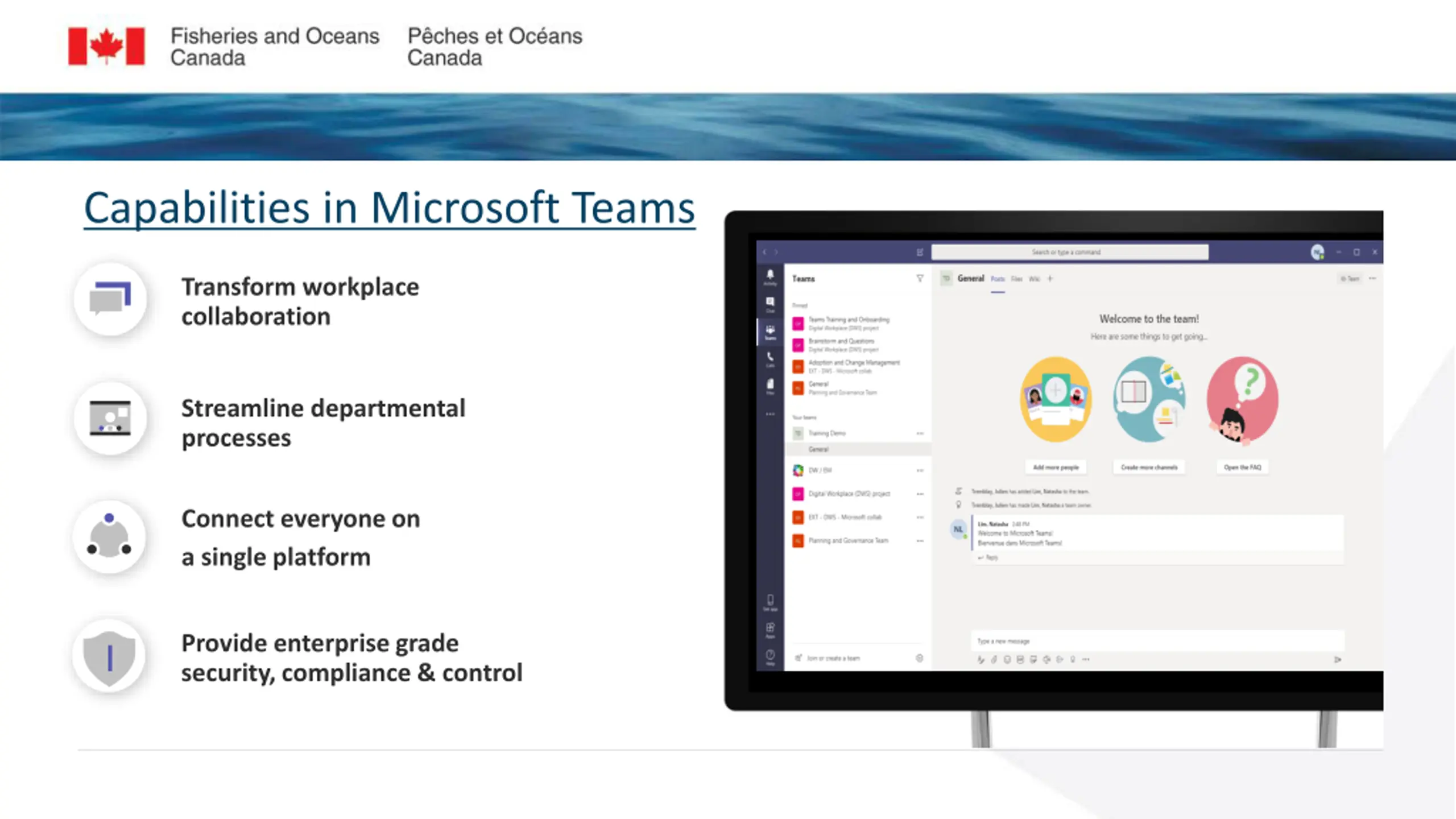1456x819 pixels.
Task: Open the Calls phone icon in sidebar
Action: click(x=770, y=359)
